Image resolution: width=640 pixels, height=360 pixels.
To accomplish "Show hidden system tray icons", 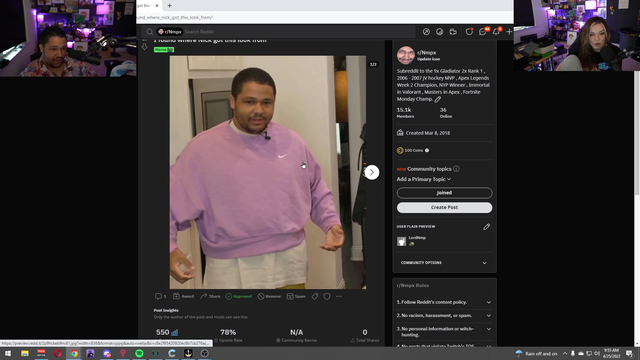I will click(x=565, y=353).
